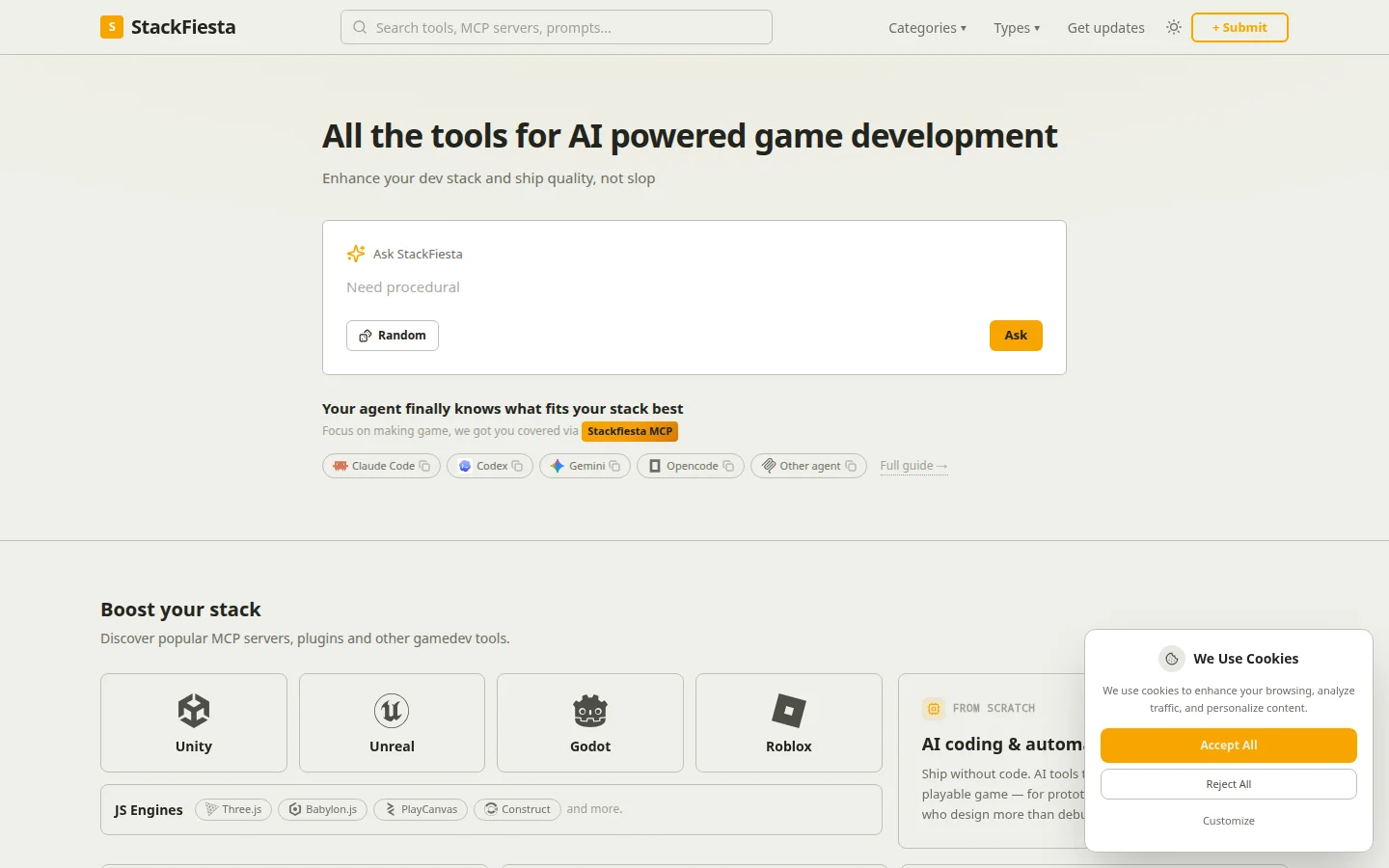Click the Codex logo icon
This screenshot has width=1389, height=868.
[465, 466]
